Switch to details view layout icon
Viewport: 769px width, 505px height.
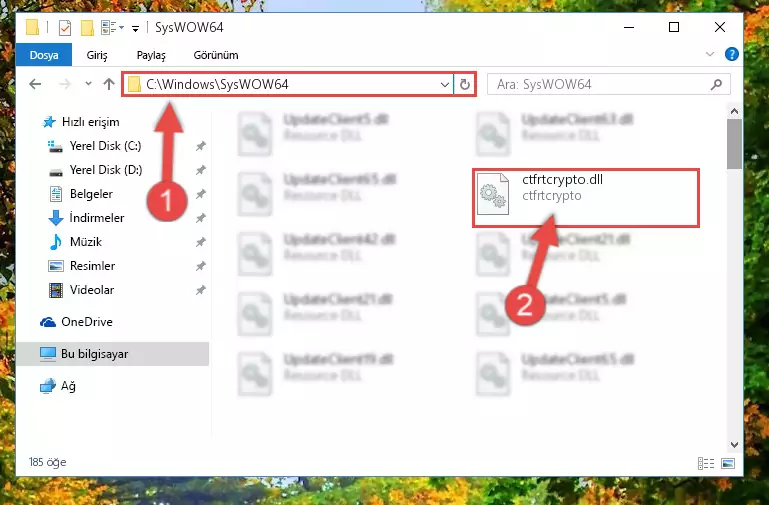pos(706,463)
